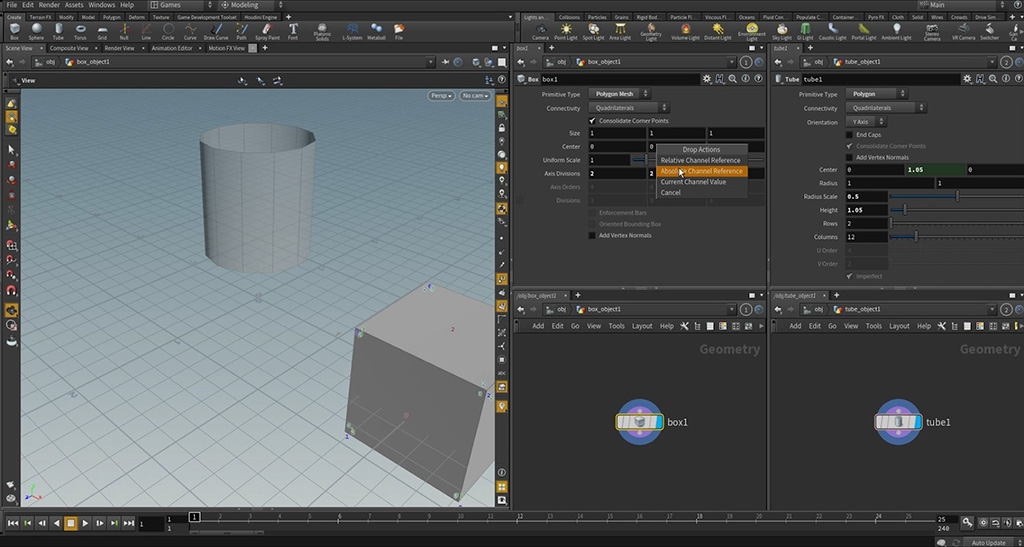Open the gear menu for box1 parameters
1024x547 pixels.
coord(706,78)
